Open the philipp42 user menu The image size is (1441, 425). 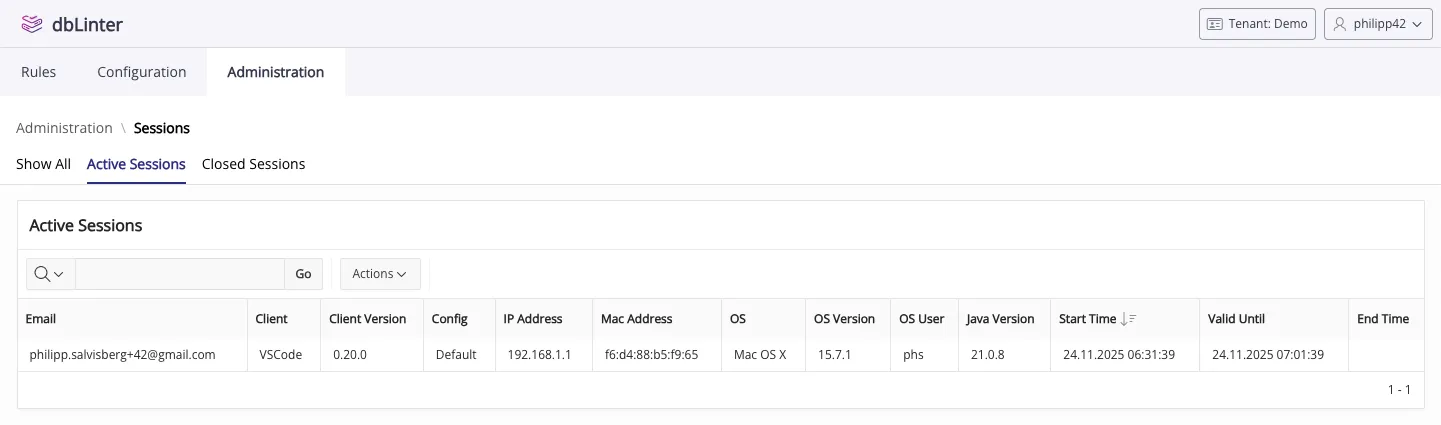1378,24
